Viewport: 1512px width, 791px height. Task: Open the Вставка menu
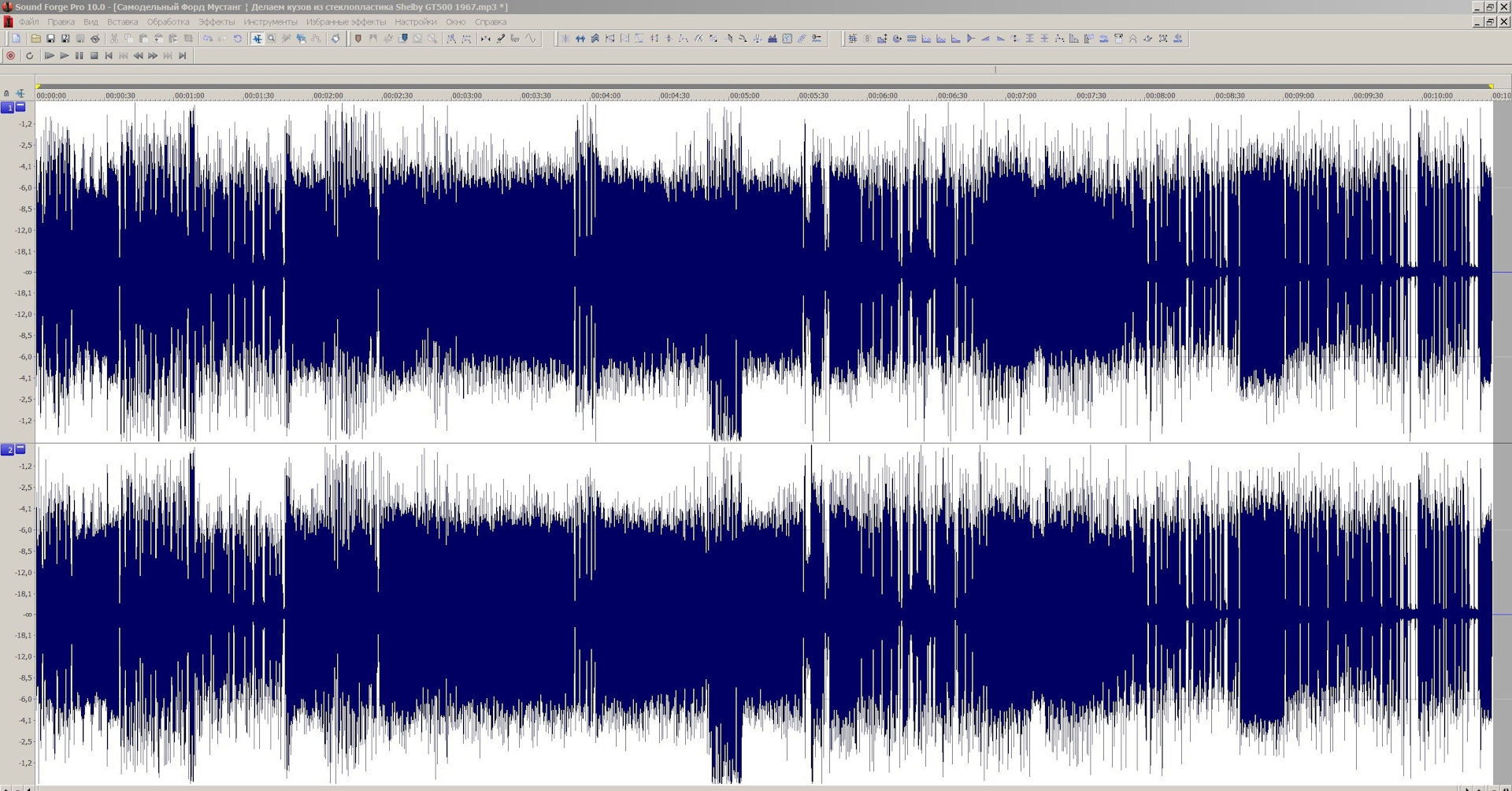tap(122, 22)
